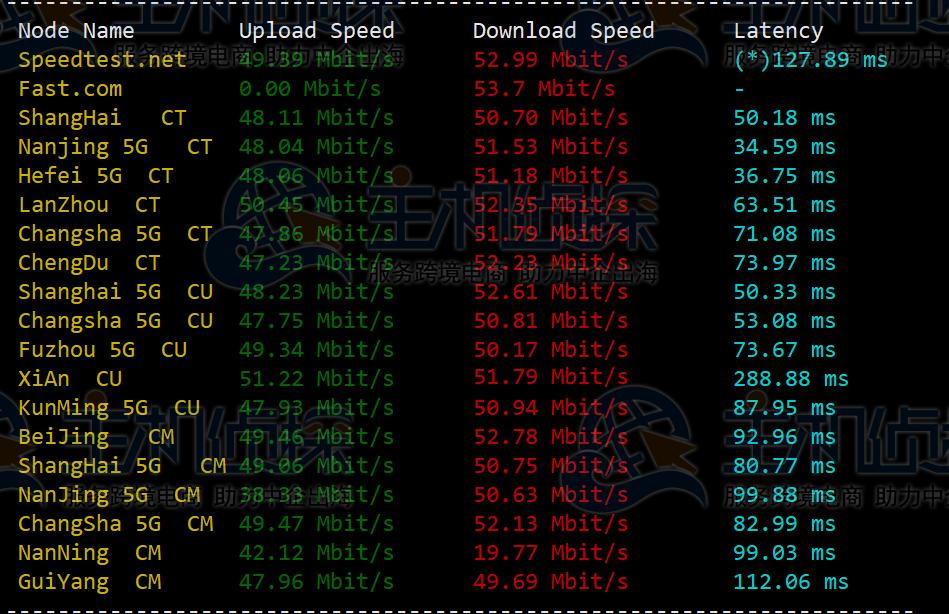Click the Node Name column header
This screenshot has width=949, height=614.
click(x=76, y=30)
